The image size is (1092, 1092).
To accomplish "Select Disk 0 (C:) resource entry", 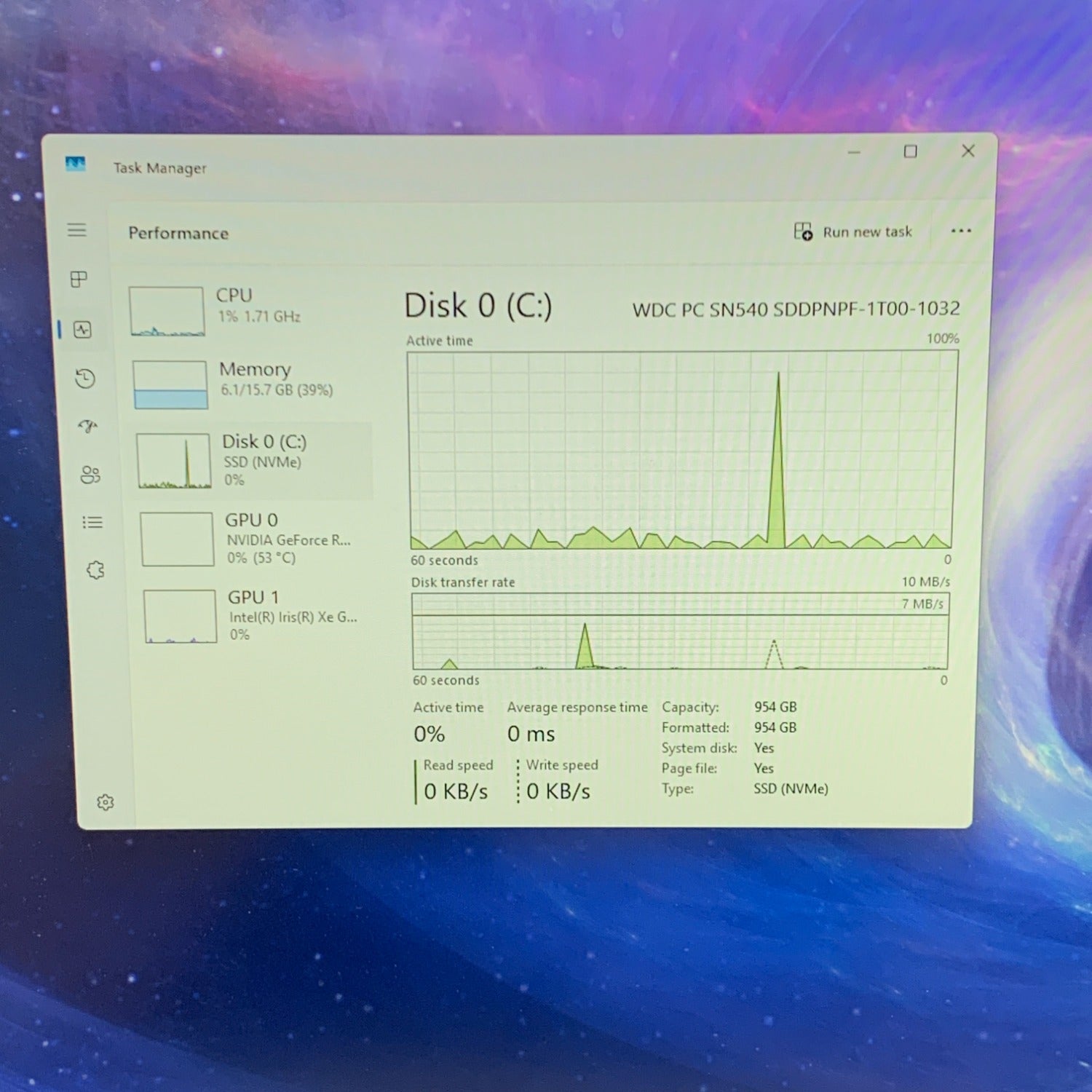I will (253, 460).
